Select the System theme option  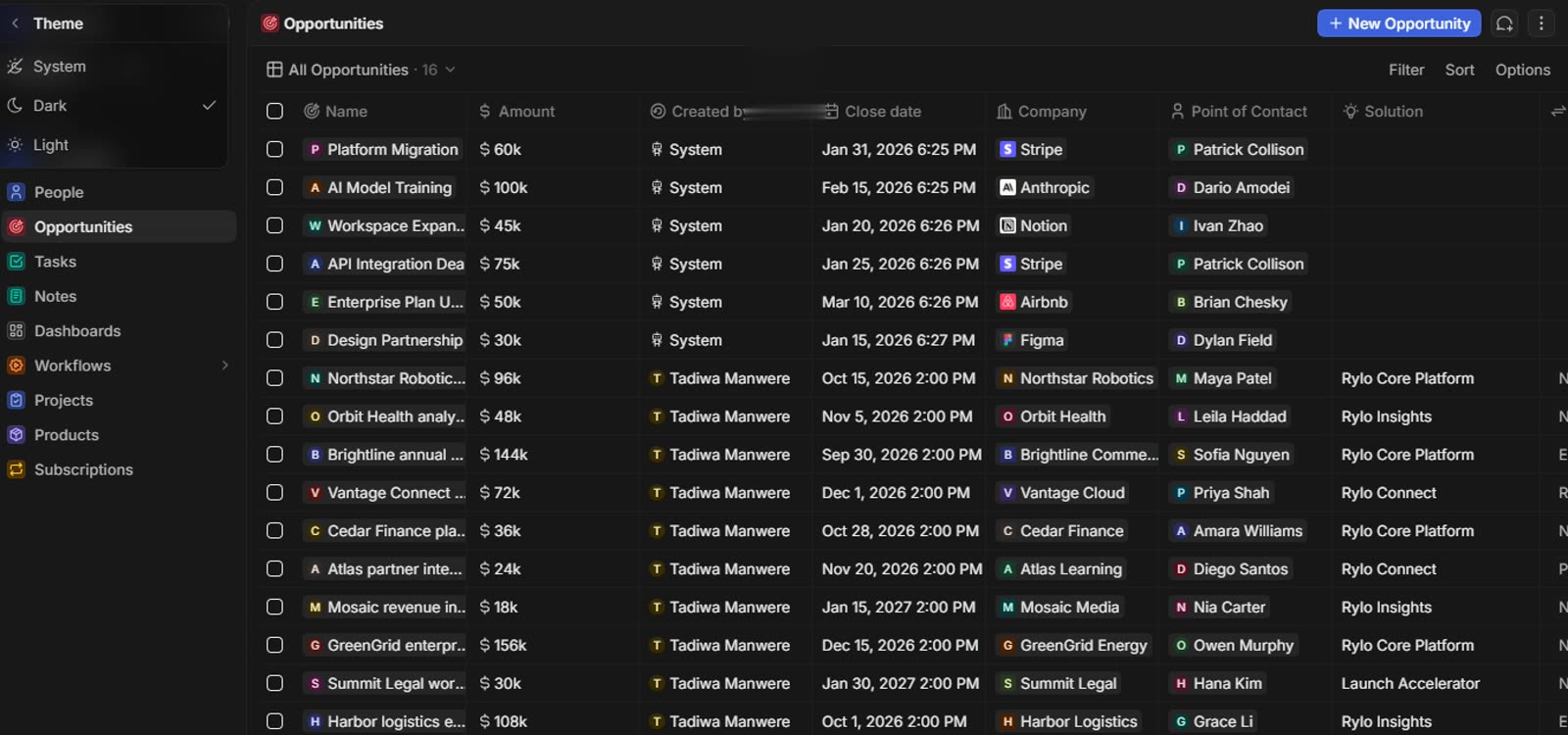pyautogui.click(x=115, y=67)
